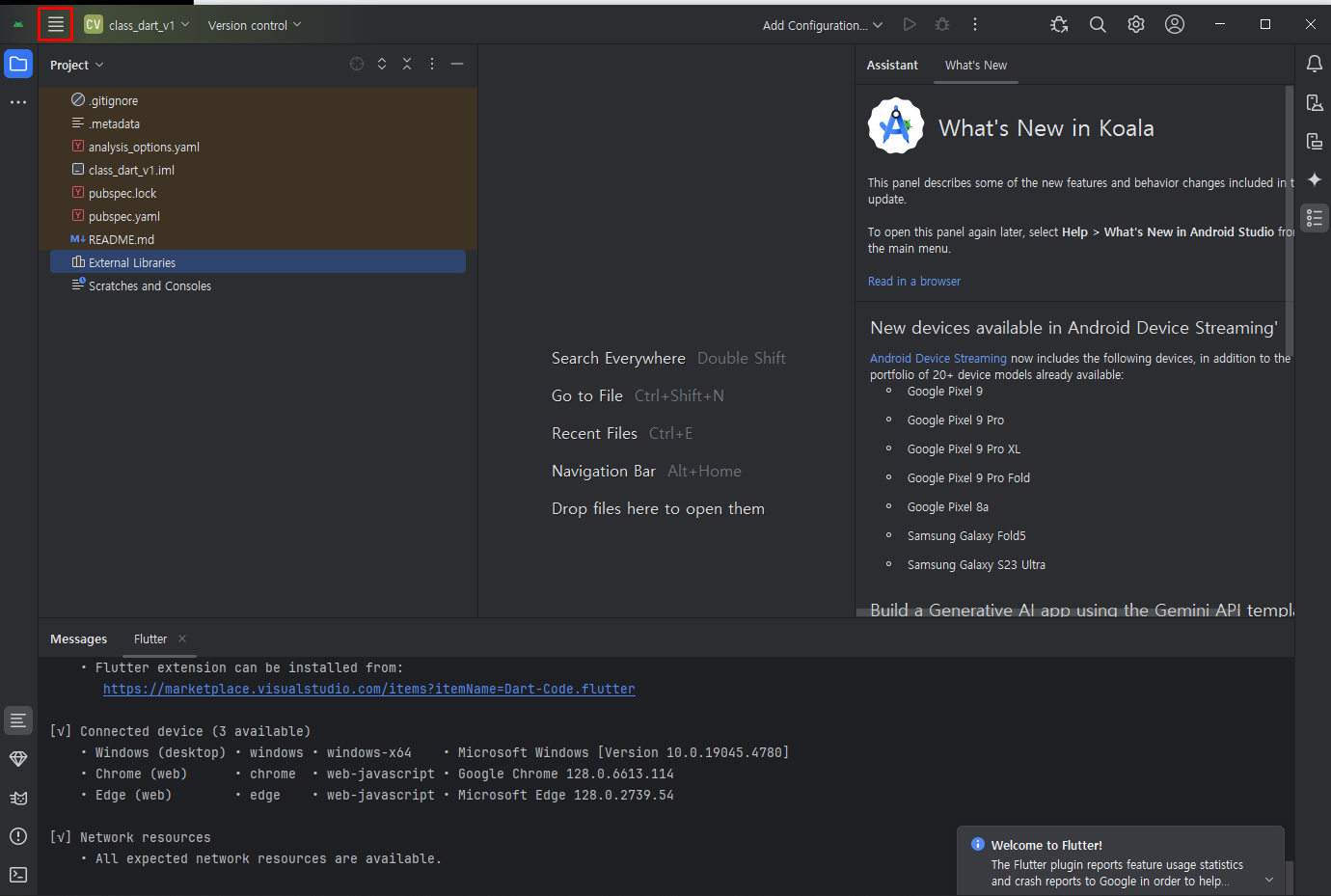Open the Problems exclamation icon

[18, 836]
